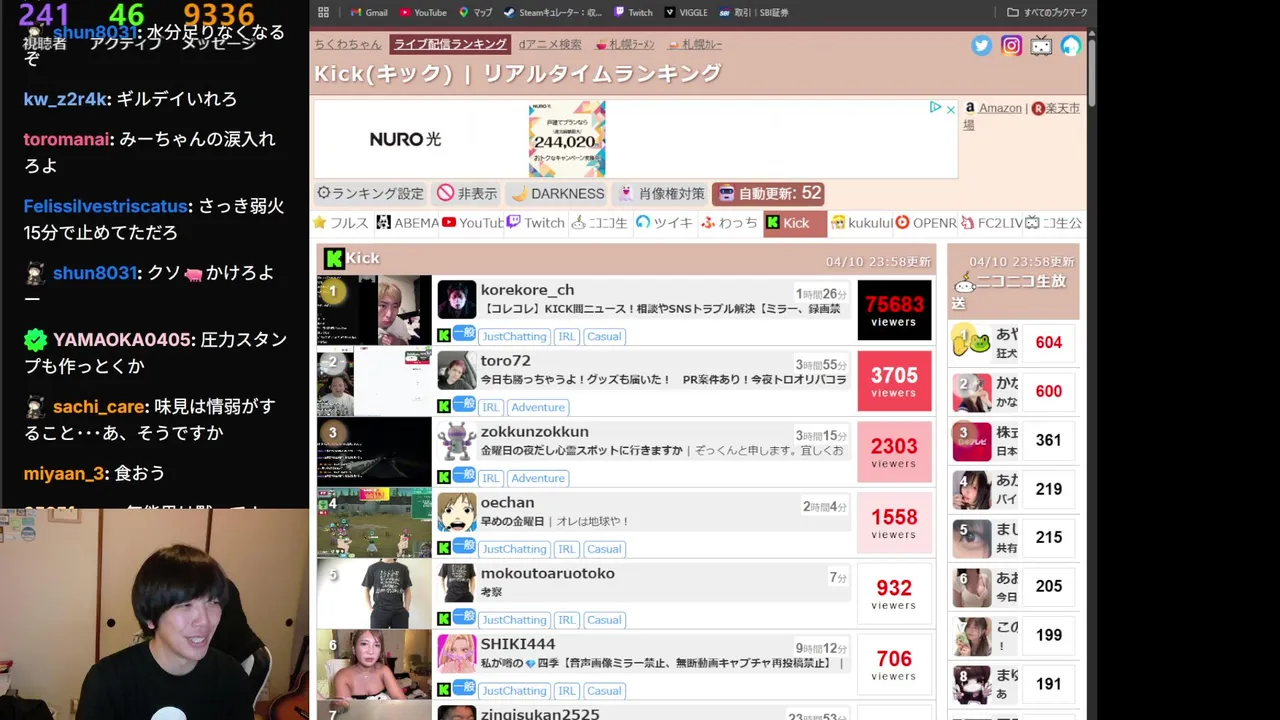The width and height of the screenshot is (1280, 720).
Task: Click toro72 avatar icon
Action: click(x=457, y=371)
